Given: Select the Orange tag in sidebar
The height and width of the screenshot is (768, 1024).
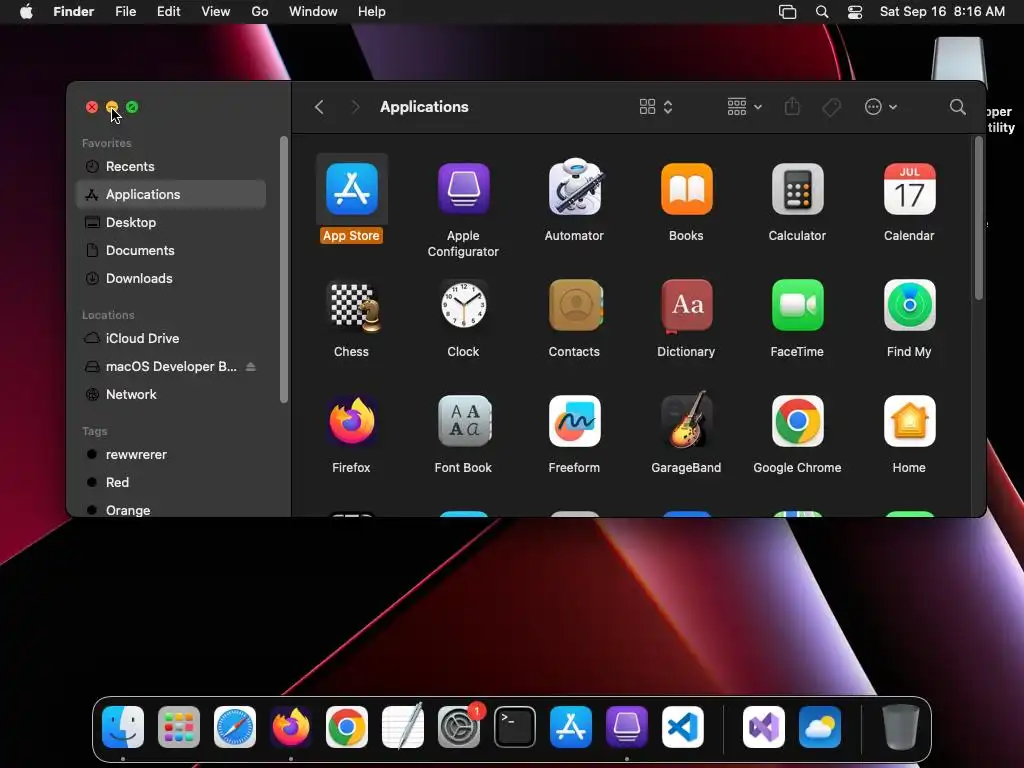Looking at the screenshot, I should 171,510.
